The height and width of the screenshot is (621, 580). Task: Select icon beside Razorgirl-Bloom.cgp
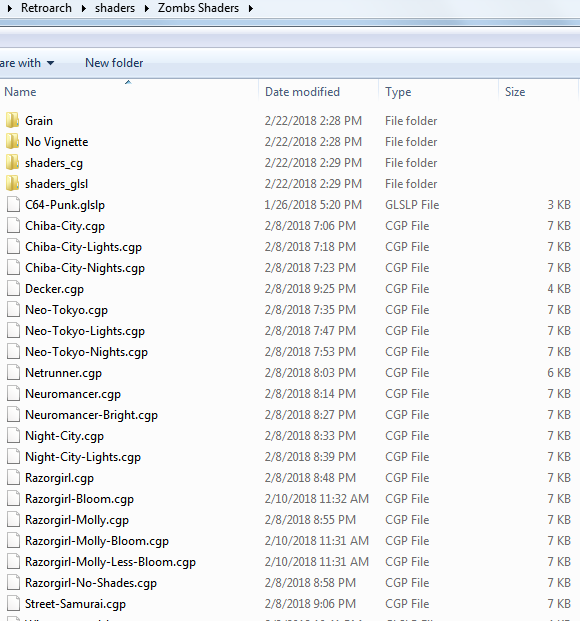pos(13,498)
